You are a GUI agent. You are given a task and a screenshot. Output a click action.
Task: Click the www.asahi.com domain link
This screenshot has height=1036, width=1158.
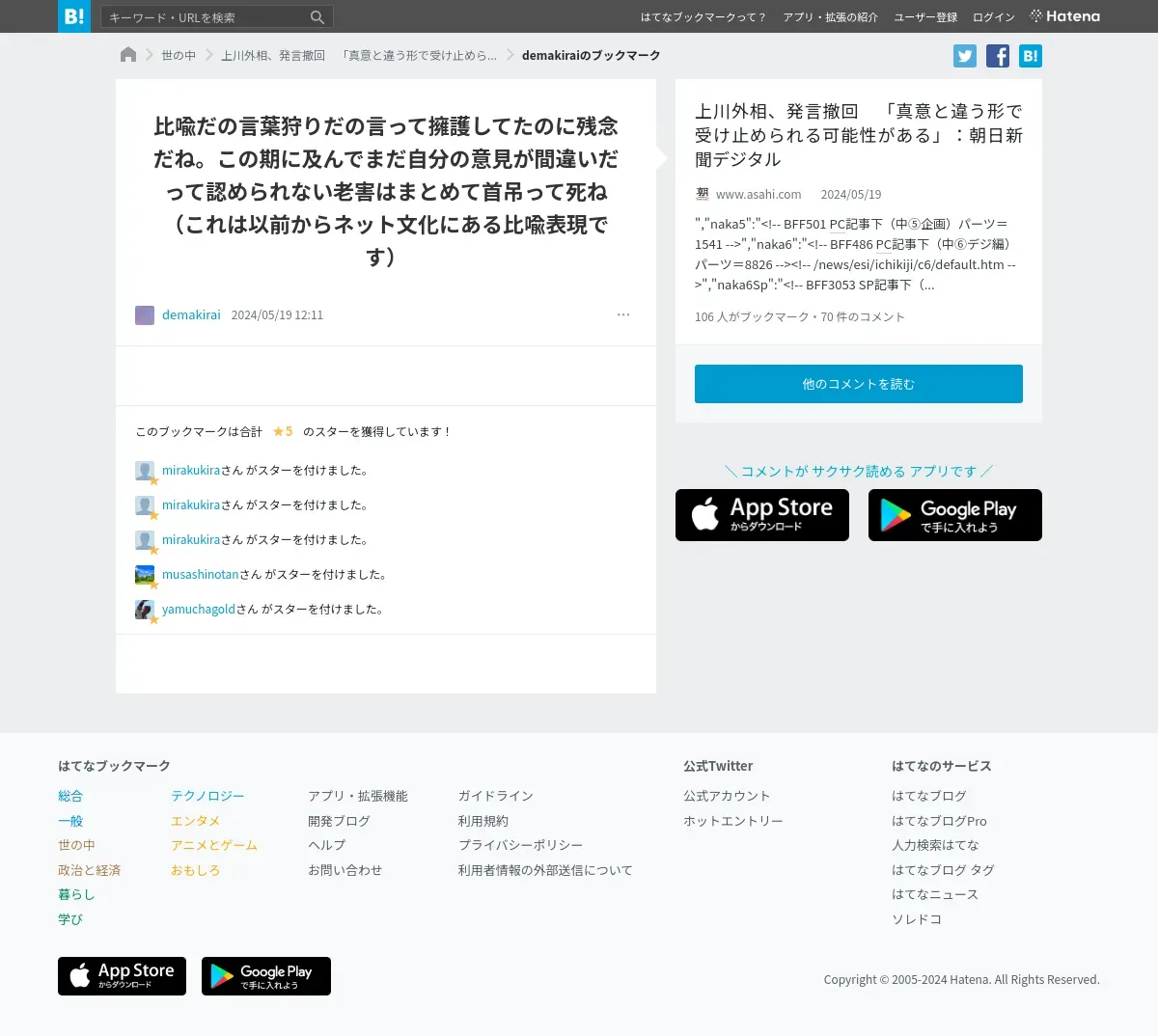coord(758,194)
